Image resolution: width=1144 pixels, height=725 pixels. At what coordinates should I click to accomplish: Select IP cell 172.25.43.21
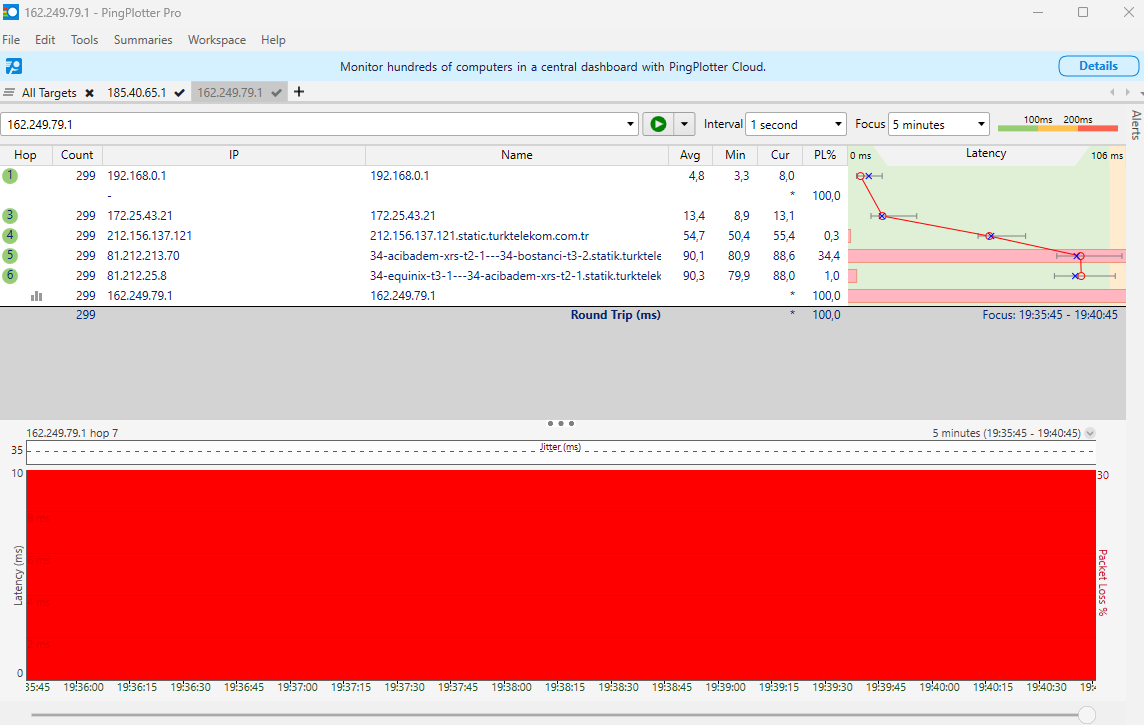click(x=140, y=216)
